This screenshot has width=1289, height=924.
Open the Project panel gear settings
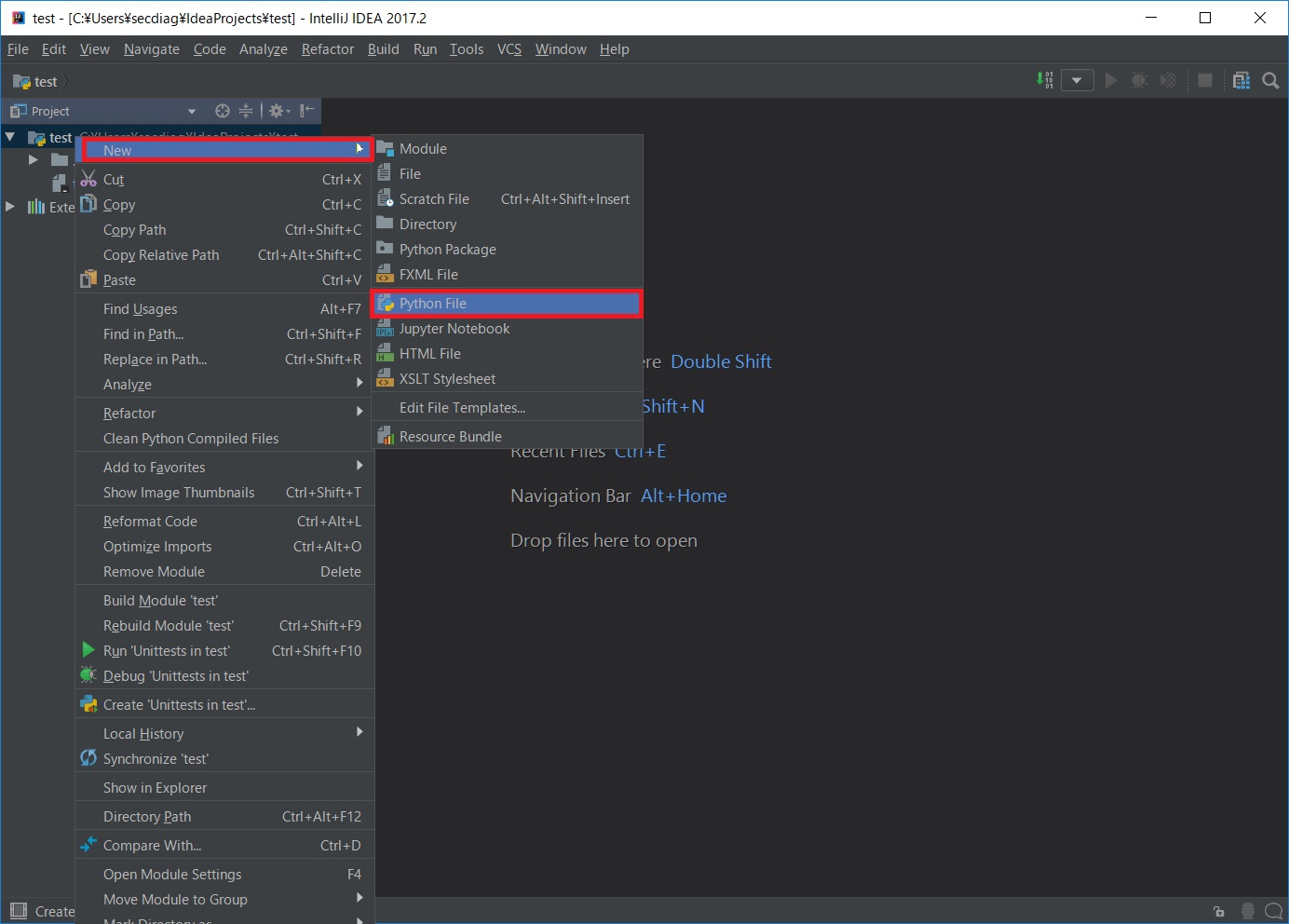(x=278, y=111)
